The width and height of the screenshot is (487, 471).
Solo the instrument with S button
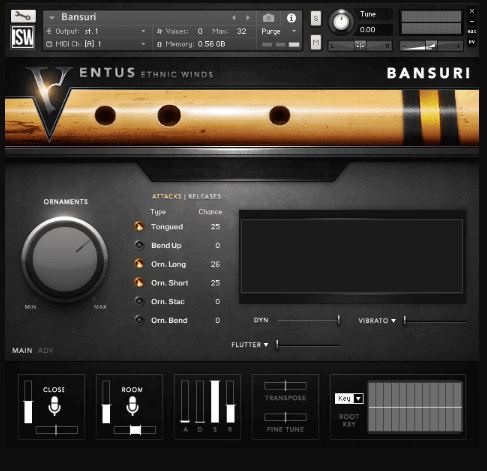[x=316, y=18]
